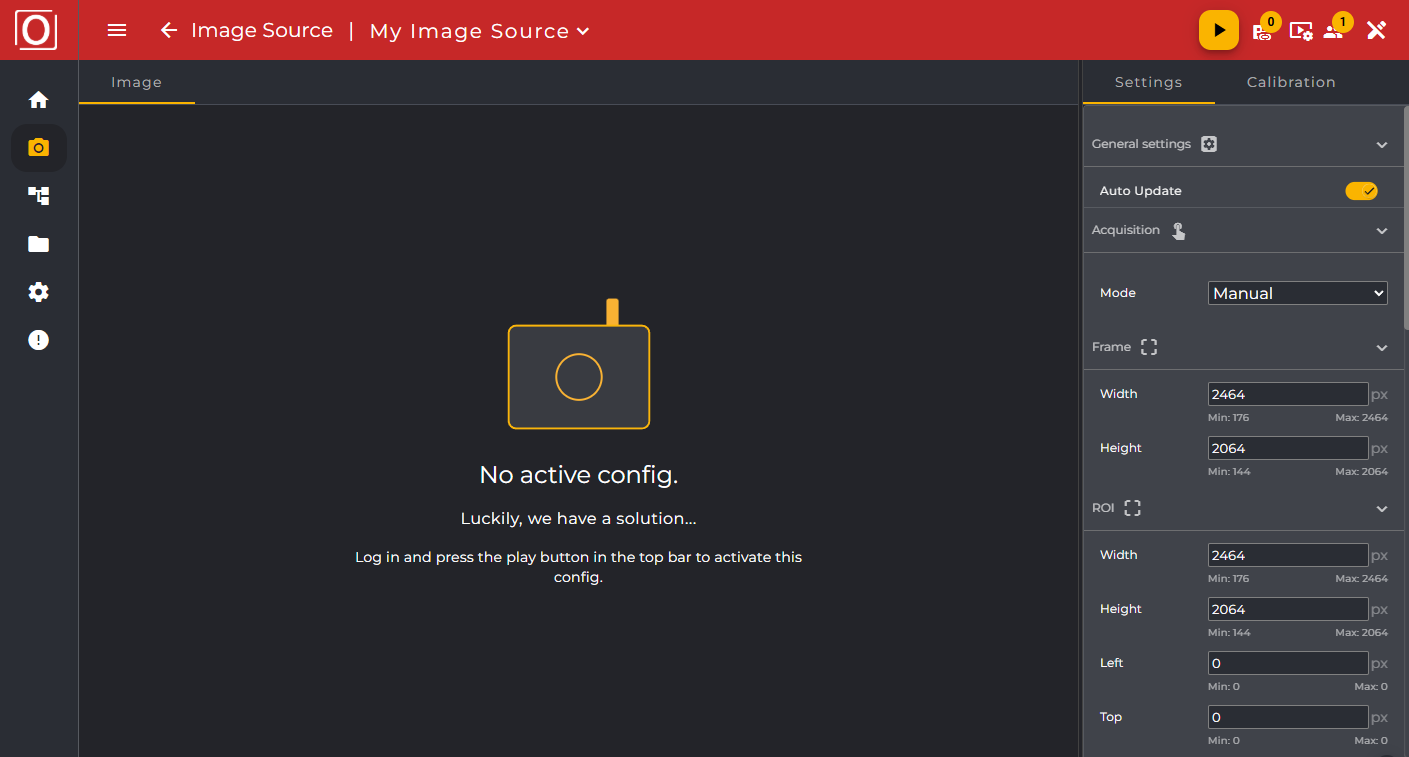Open the Home page from the sidebar

[x=37, y=99]
